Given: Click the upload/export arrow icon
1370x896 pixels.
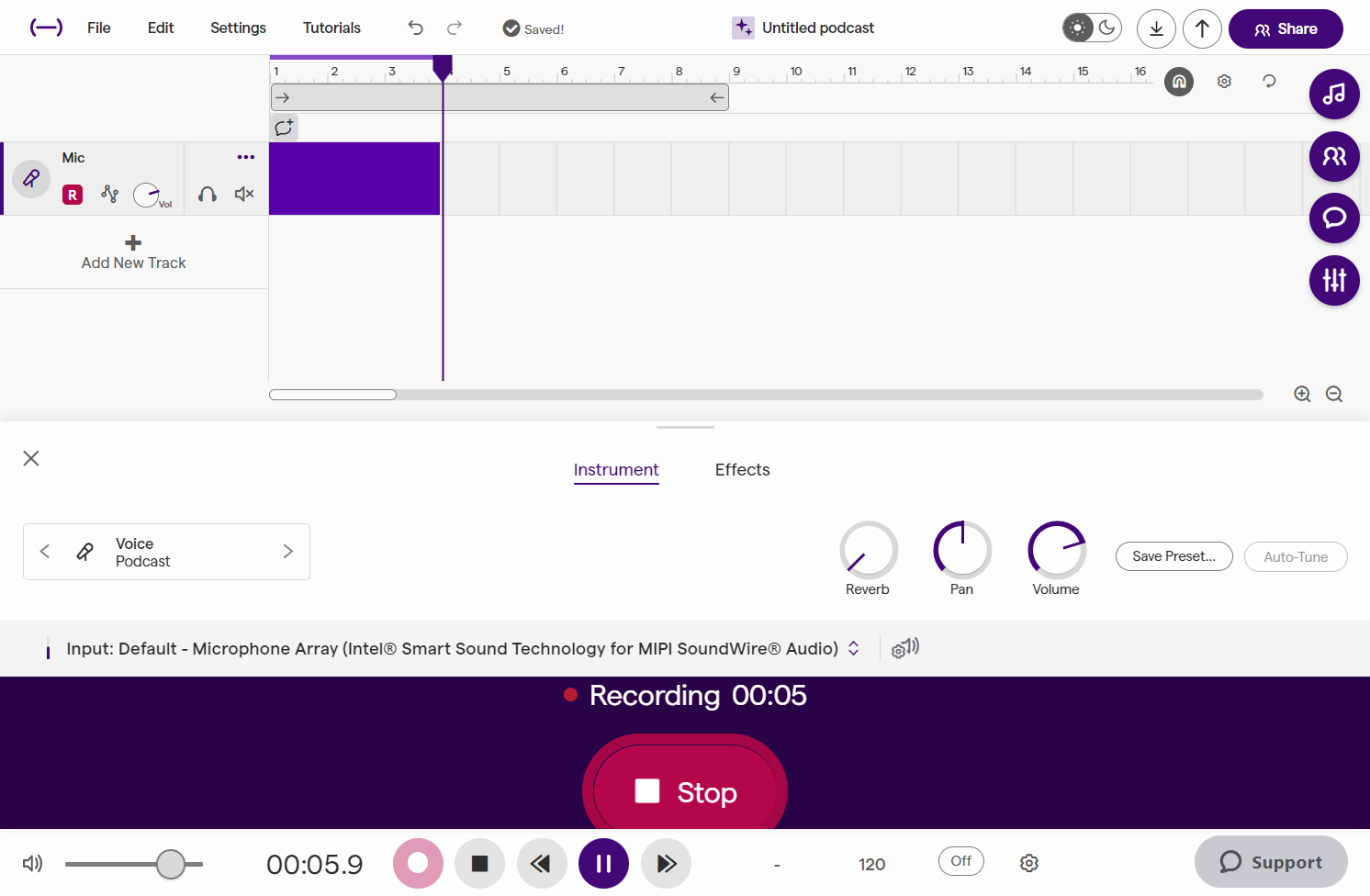Looking at the screenshot, I should [1202, 28].
